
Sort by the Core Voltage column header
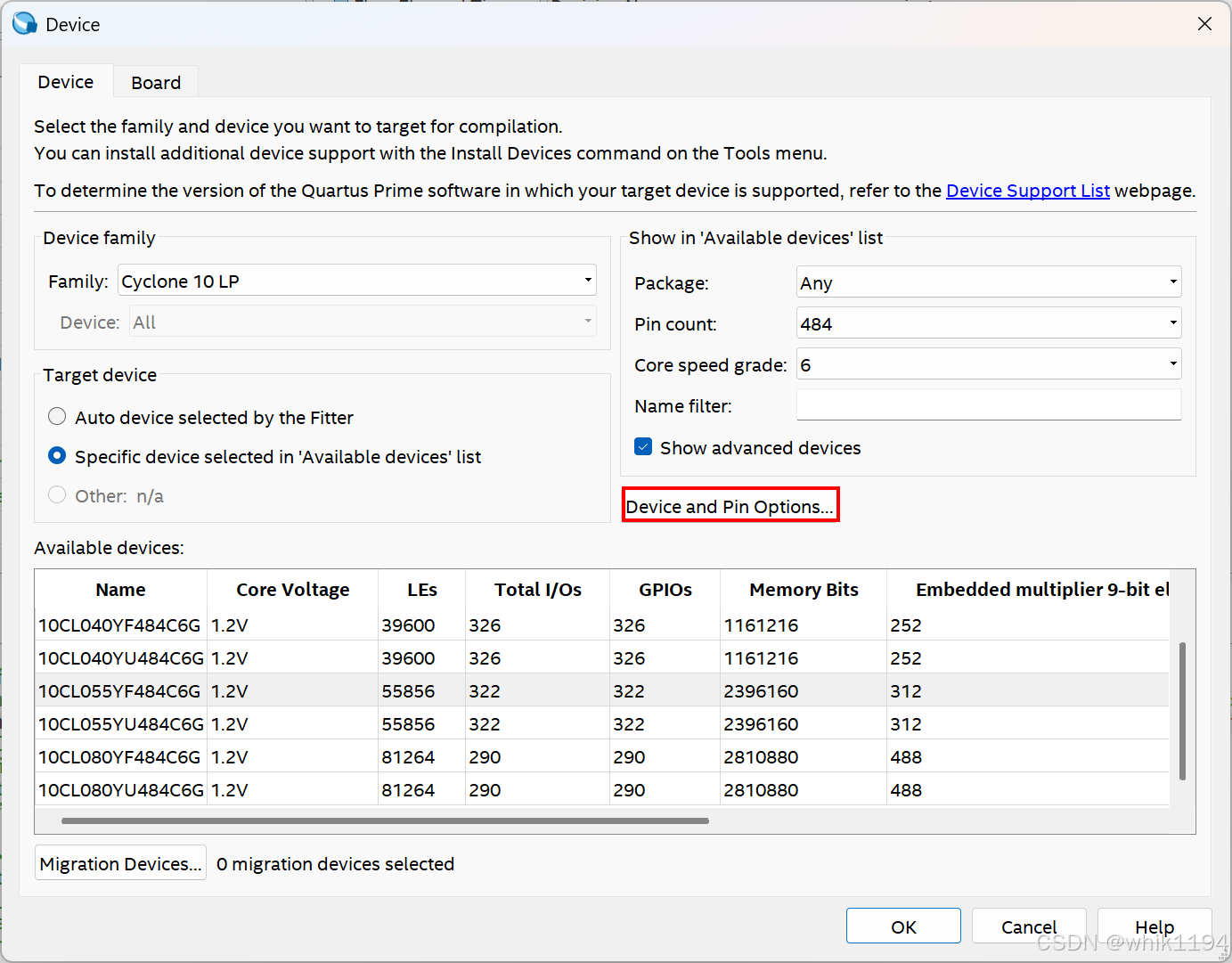(x=292, y=590)
